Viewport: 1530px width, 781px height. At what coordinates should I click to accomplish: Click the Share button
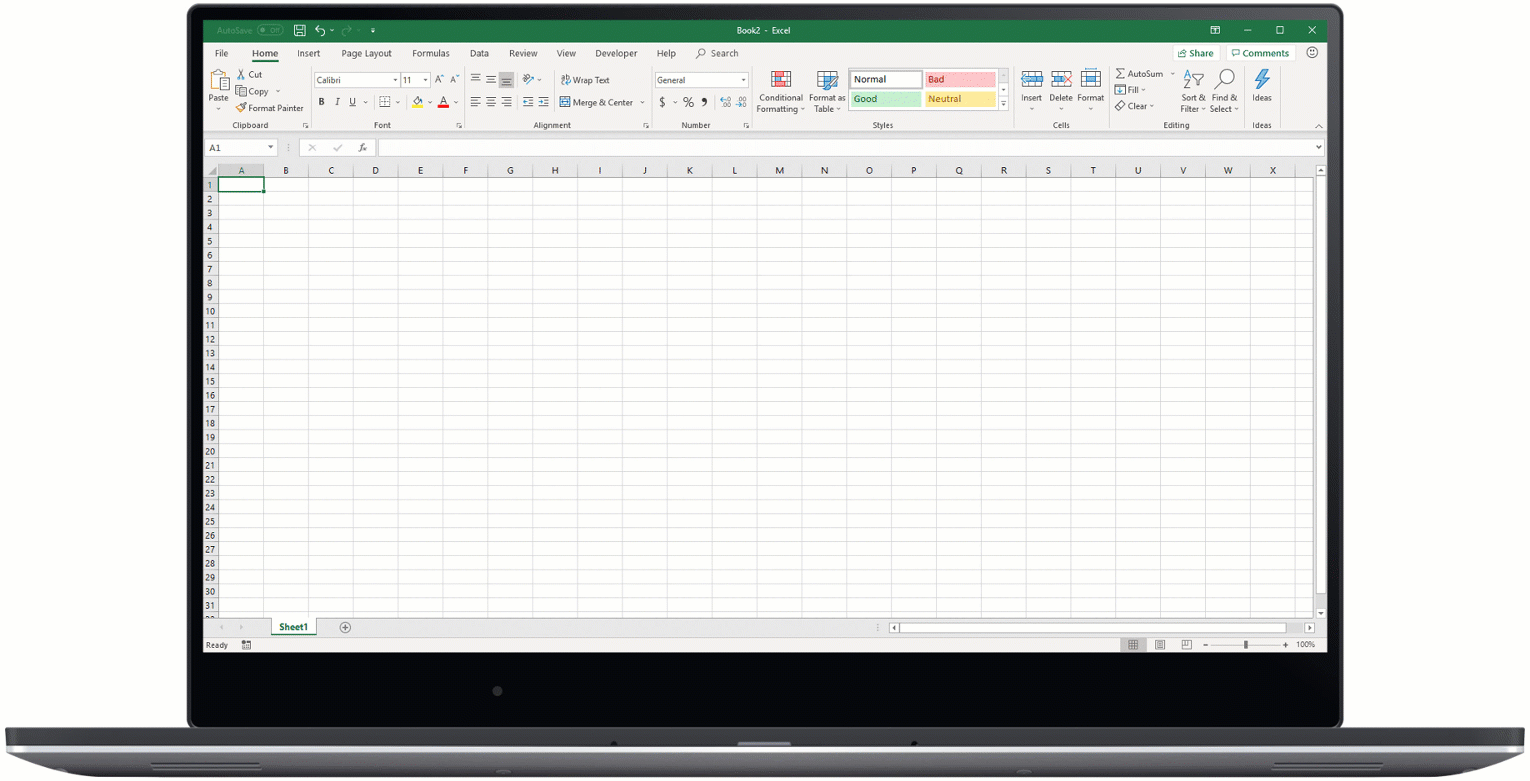point(1196,53)
